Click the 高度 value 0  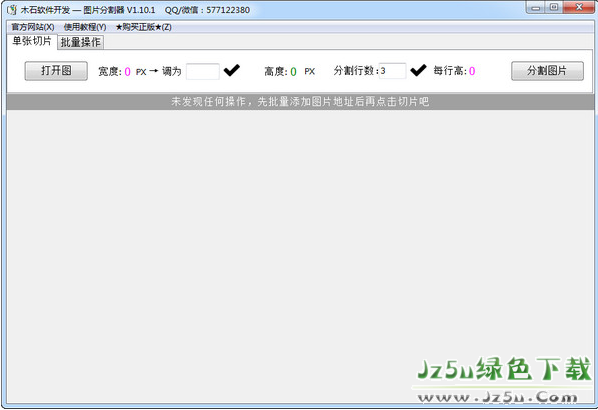[x=293, y=72]
